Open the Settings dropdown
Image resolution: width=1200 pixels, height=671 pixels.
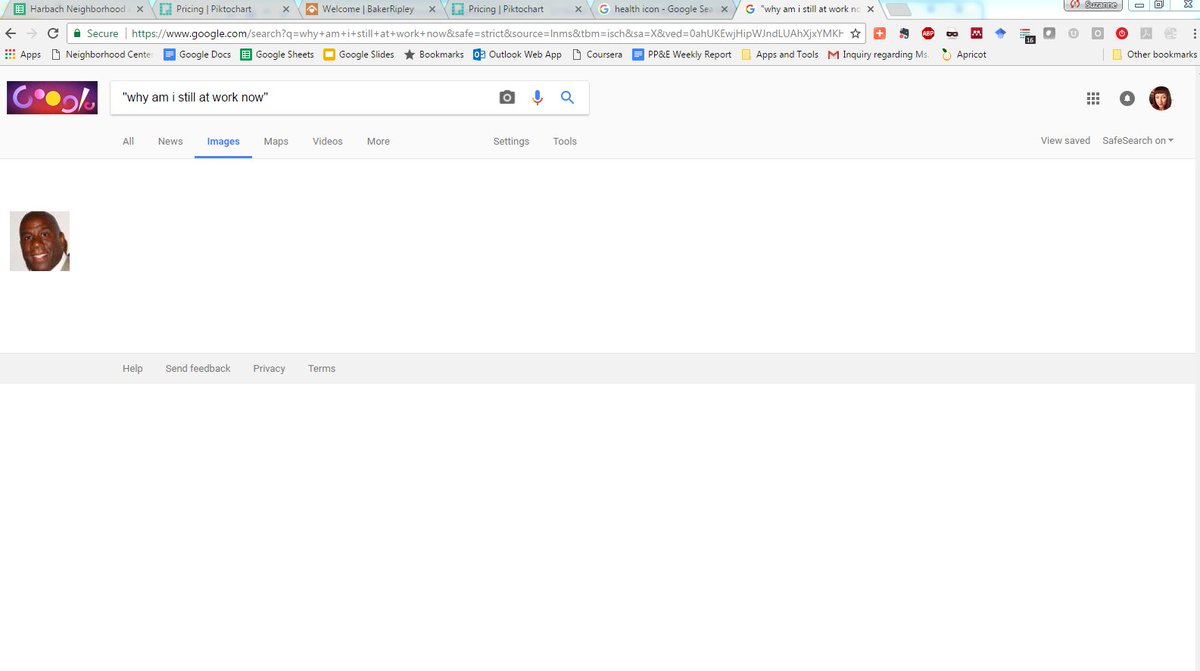coord(511,141)
